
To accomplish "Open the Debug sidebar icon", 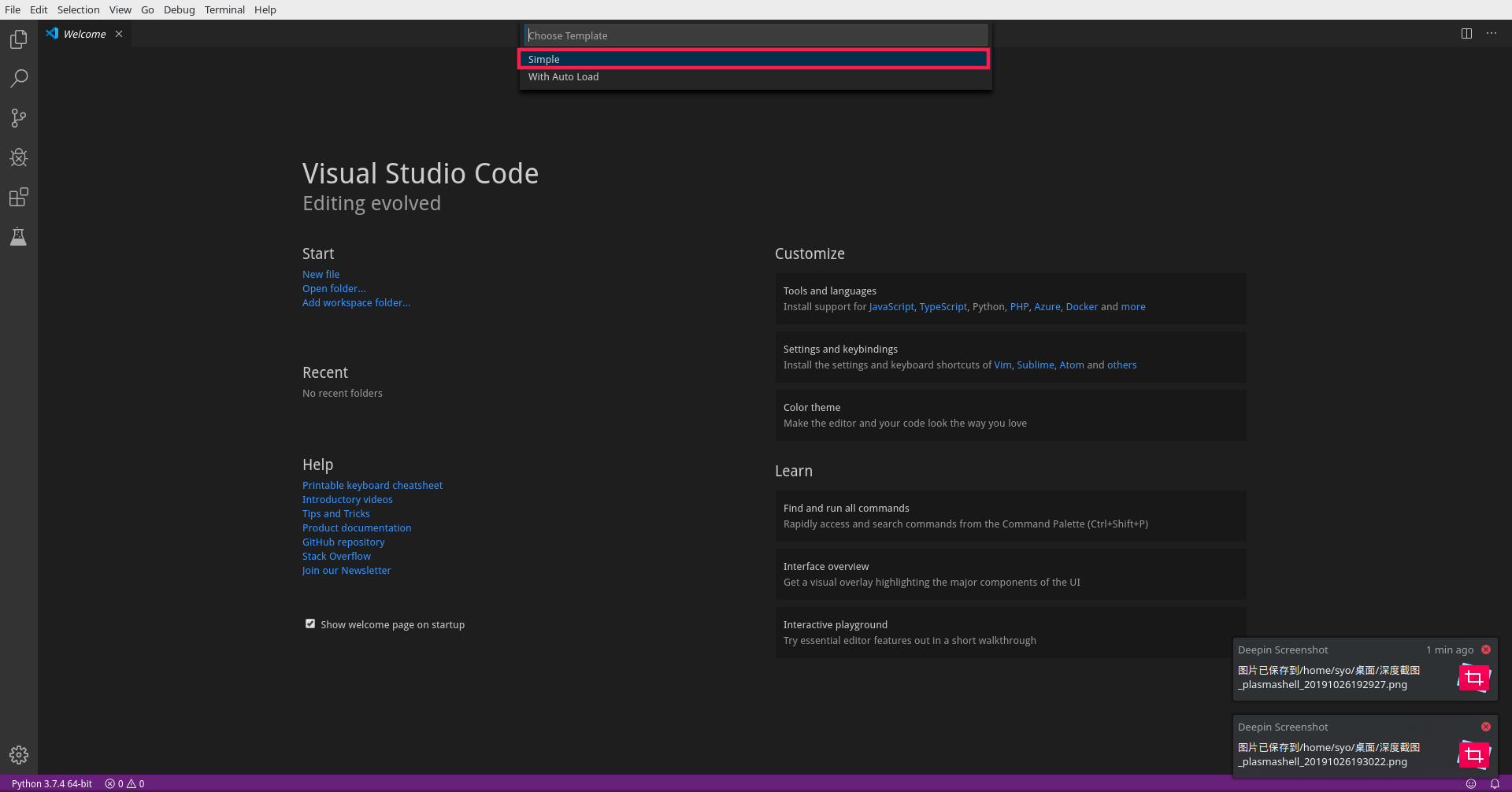I will [x=19, y=157].
